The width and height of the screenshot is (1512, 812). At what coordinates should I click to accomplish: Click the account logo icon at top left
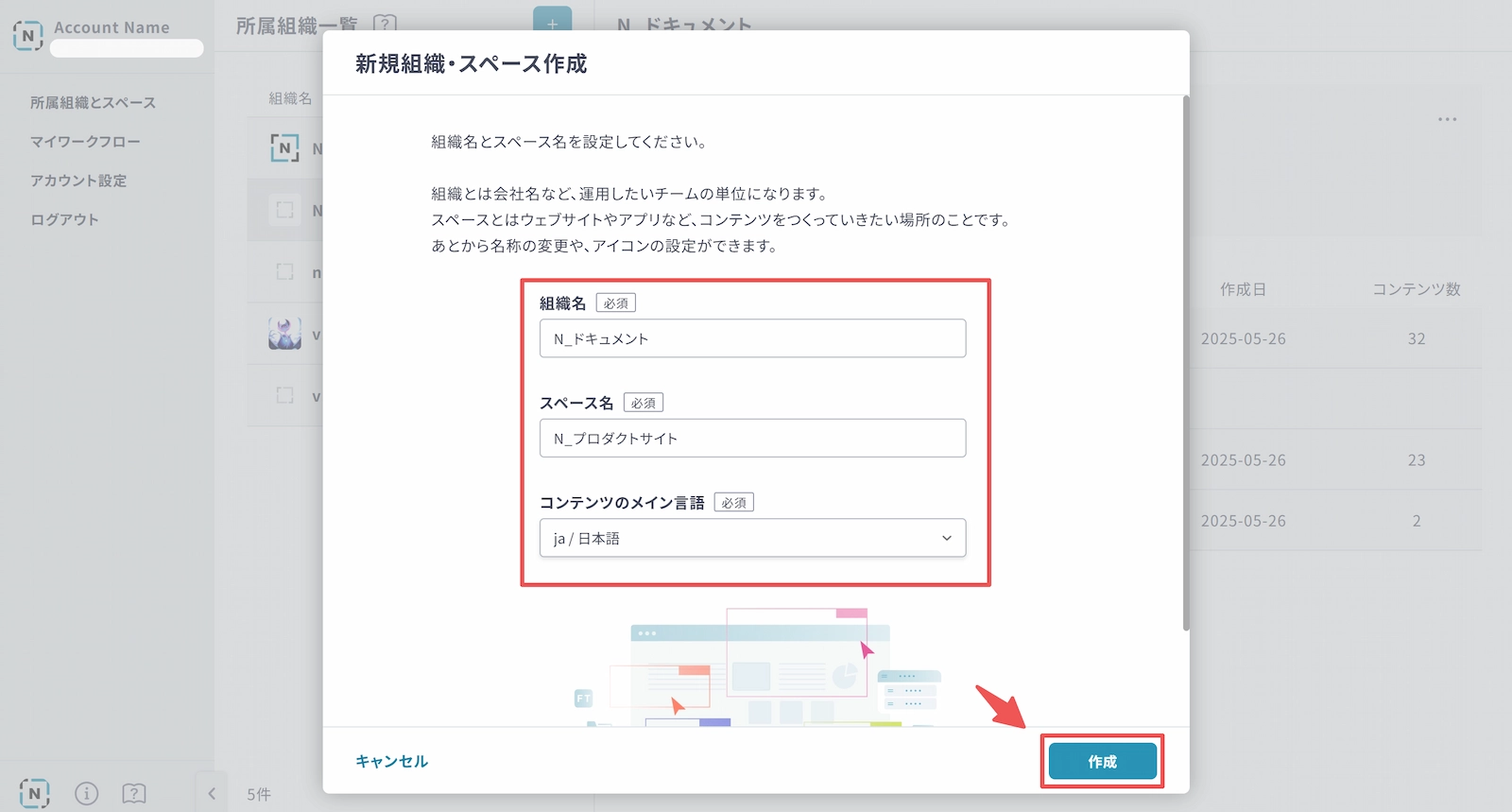(28, 36)
